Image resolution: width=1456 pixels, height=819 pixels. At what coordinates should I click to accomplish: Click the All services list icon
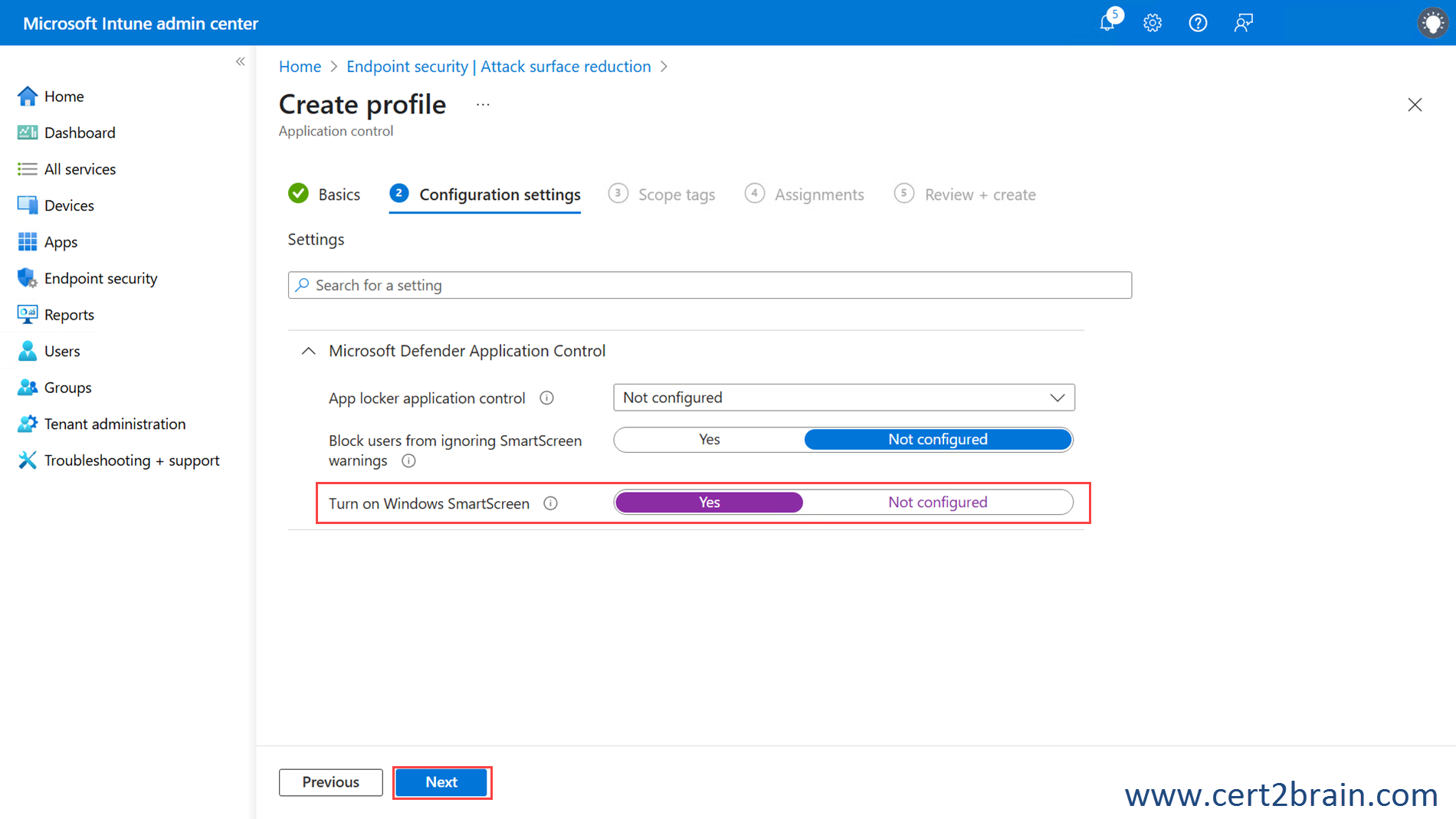pyautogui.click(x=28, y=169)
